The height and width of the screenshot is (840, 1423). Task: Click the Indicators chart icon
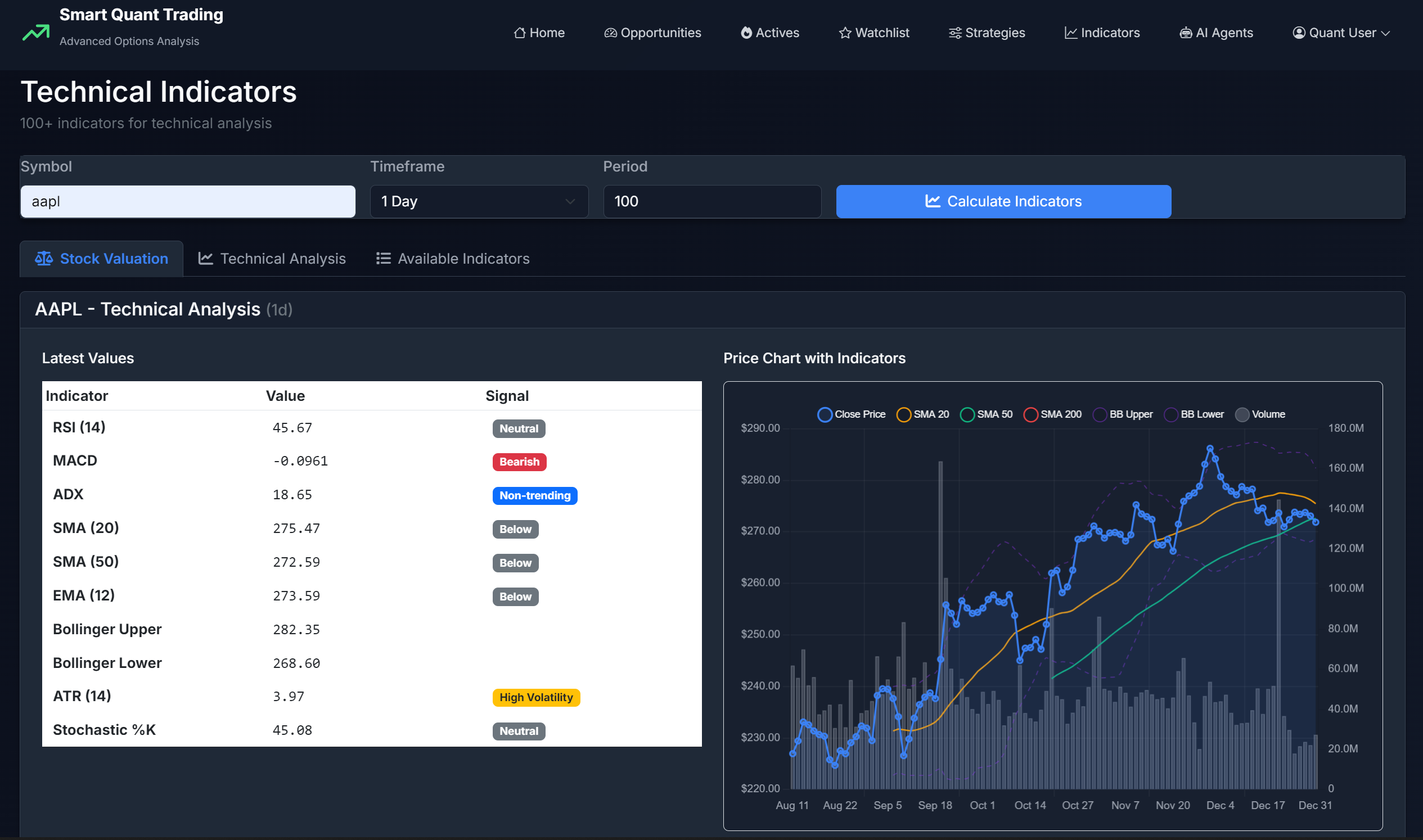1070,33
